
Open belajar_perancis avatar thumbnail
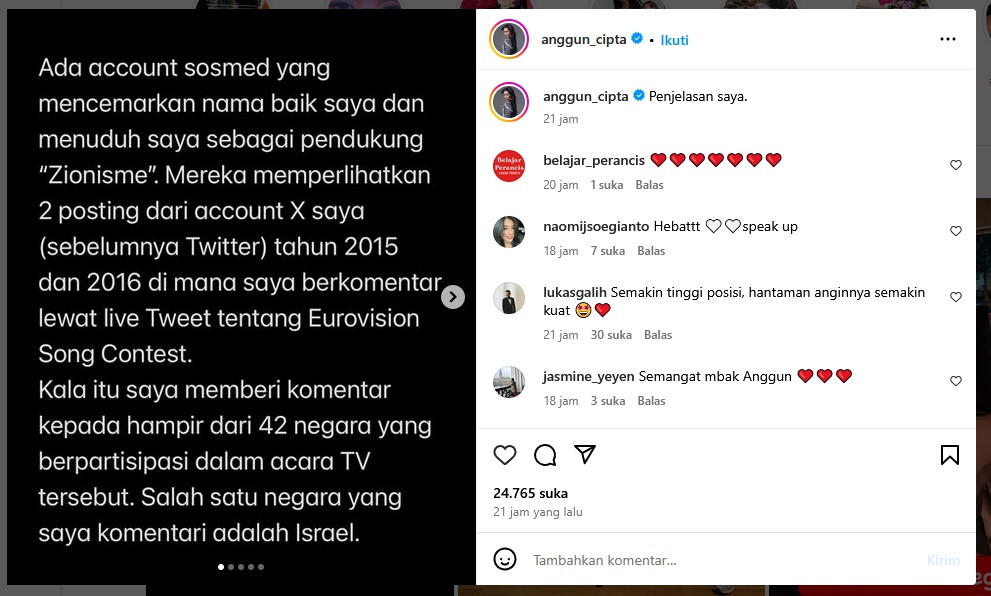coord(509,166)
